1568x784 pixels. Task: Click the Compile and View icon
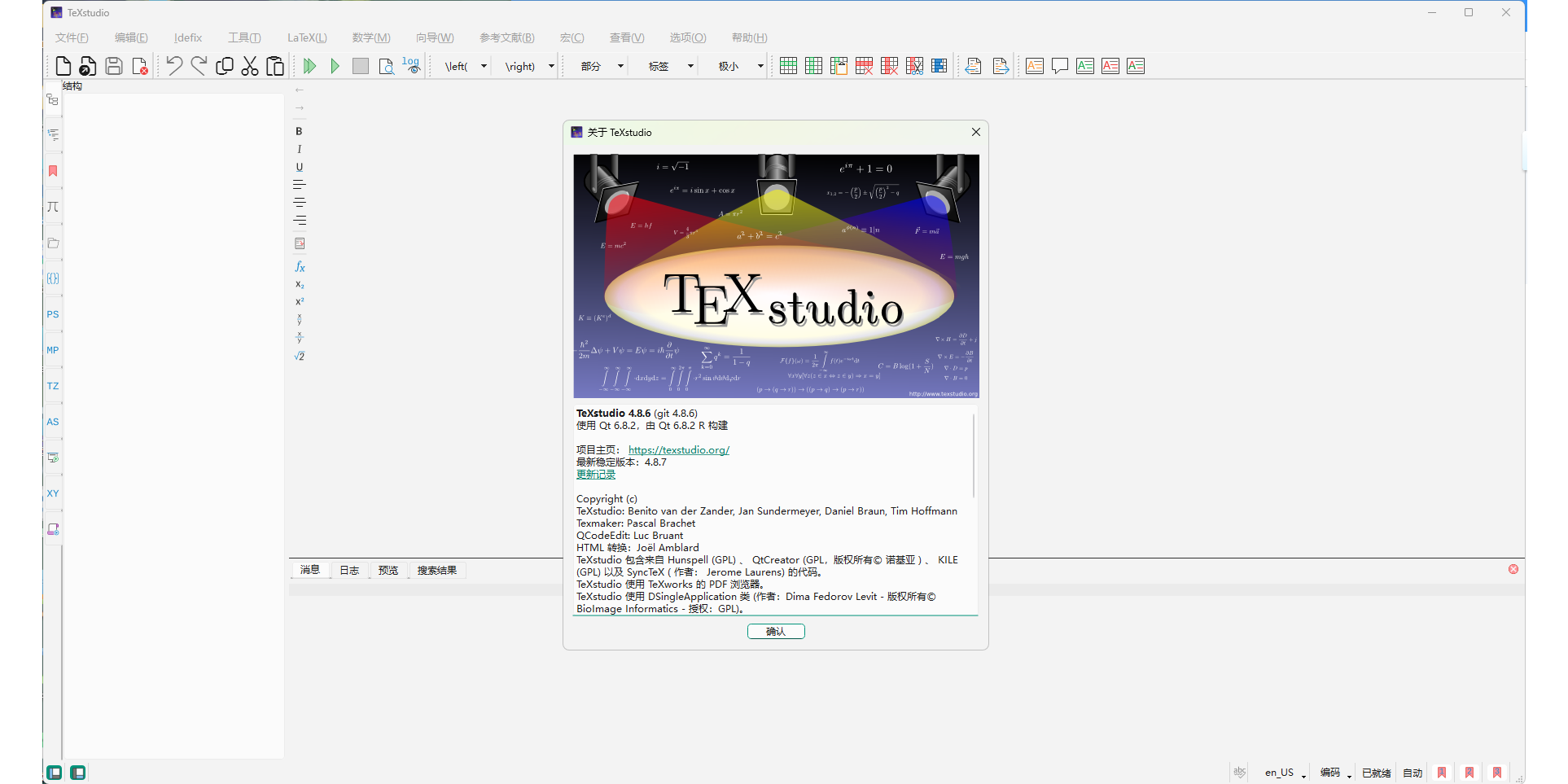pos(309,66)
